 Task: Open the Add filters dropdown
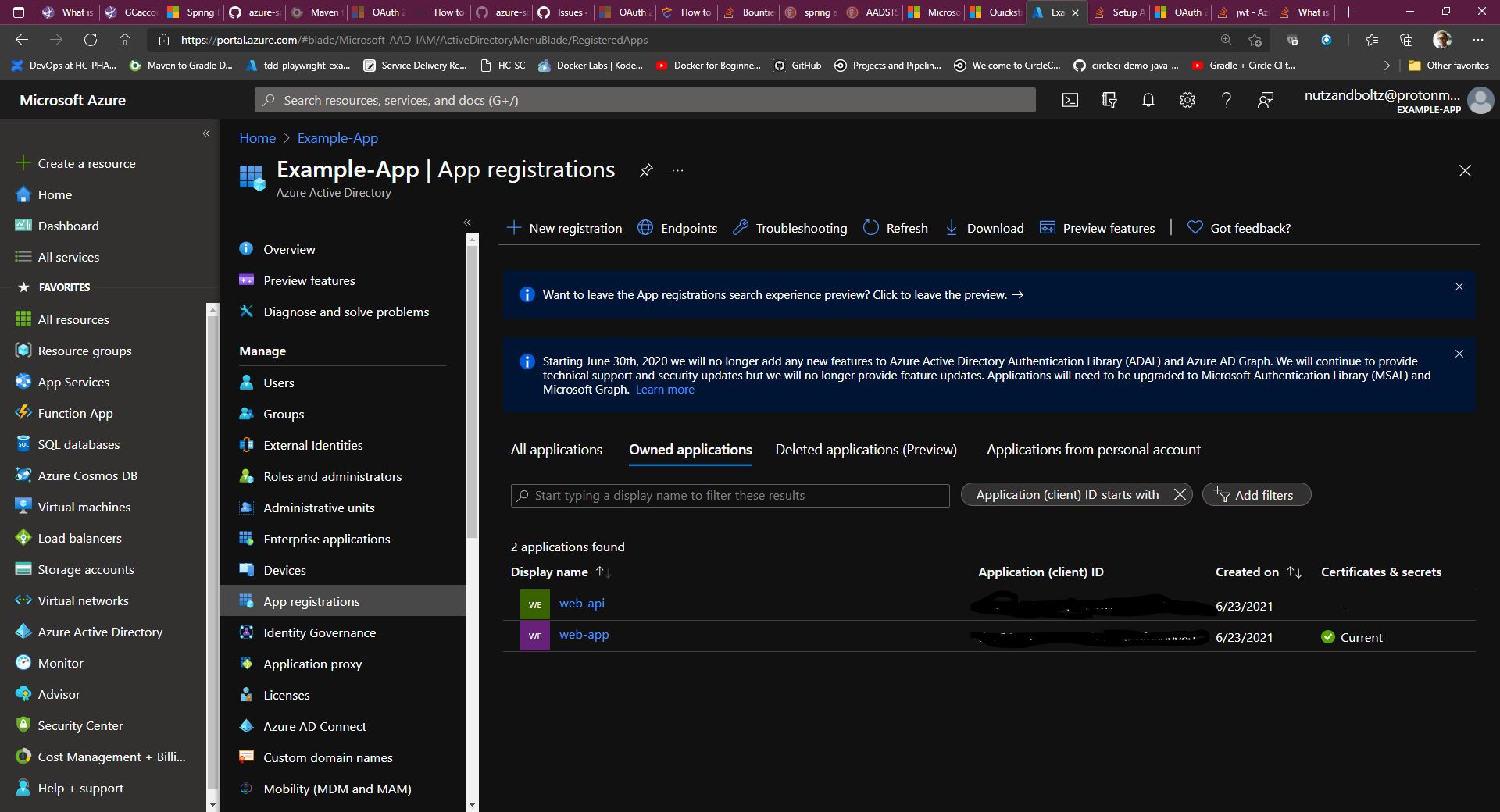click(1256, 494)
